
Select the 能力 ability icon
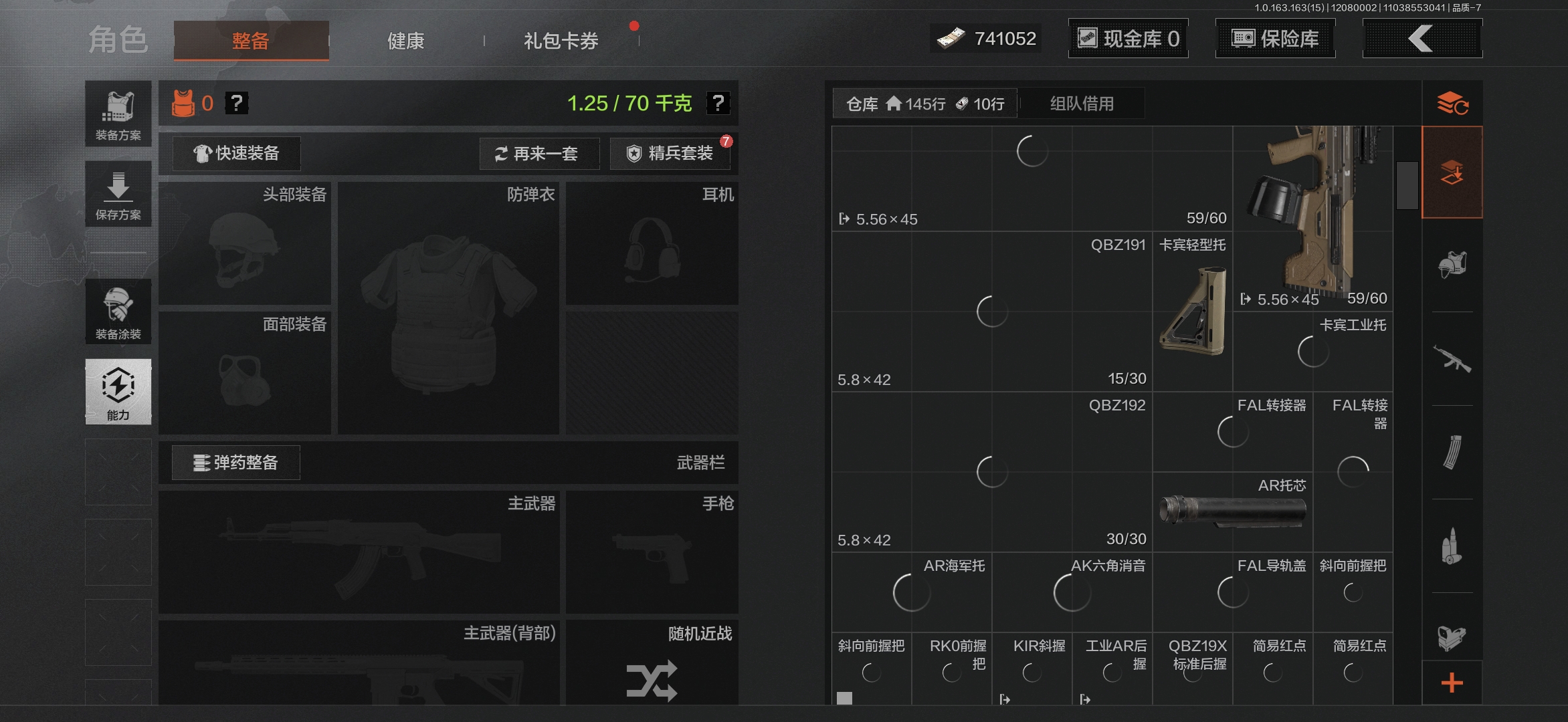tap(118, 392)
